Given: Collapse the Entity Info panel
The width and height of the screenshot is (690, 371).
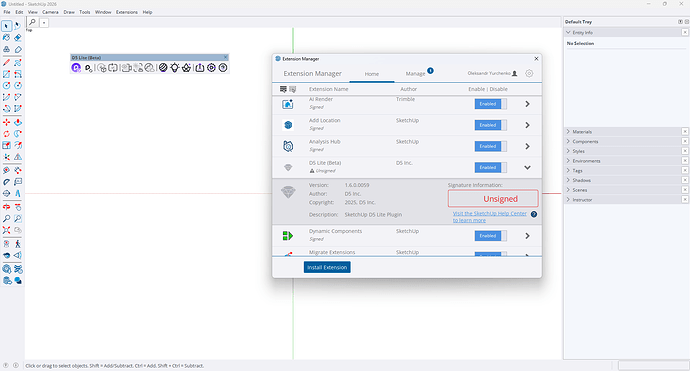Looking at the screenshot, I should pos(568,33).
